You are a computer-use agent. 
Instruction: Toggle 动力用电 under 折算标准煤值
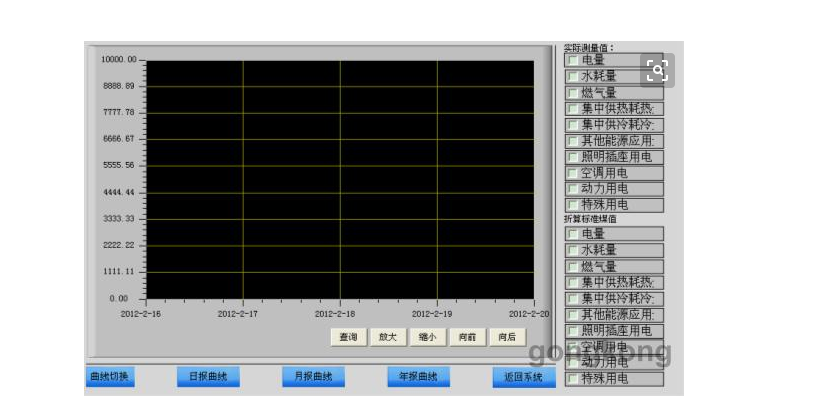pyautogui.click(x=573, y=362)
